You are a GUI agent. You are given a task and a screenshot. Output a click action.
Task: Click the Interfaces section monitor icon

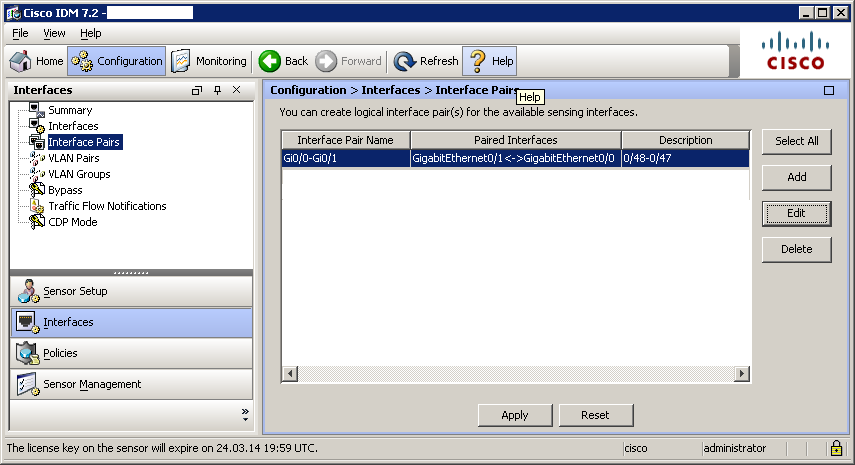coord(27,322)
